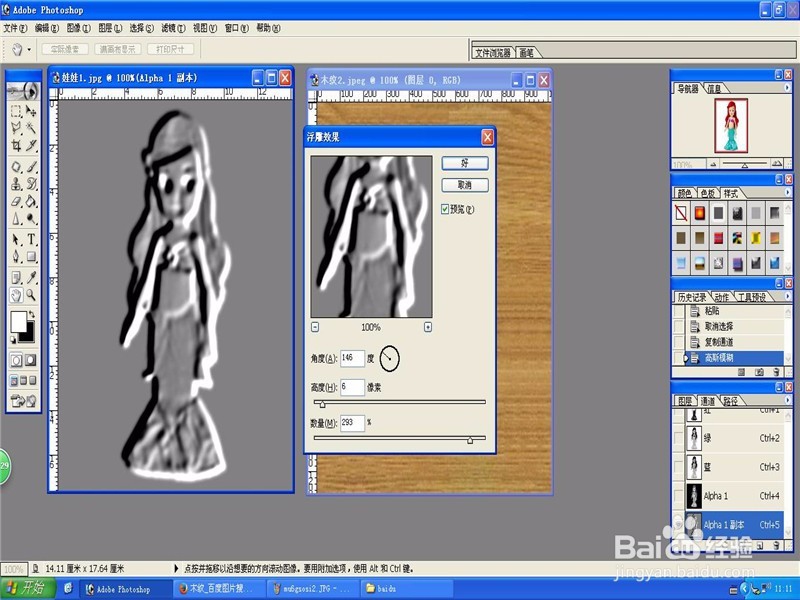The image size is (800, 600).
Task: Zoom out preview with minus button
Action: (x=315, y=327)
